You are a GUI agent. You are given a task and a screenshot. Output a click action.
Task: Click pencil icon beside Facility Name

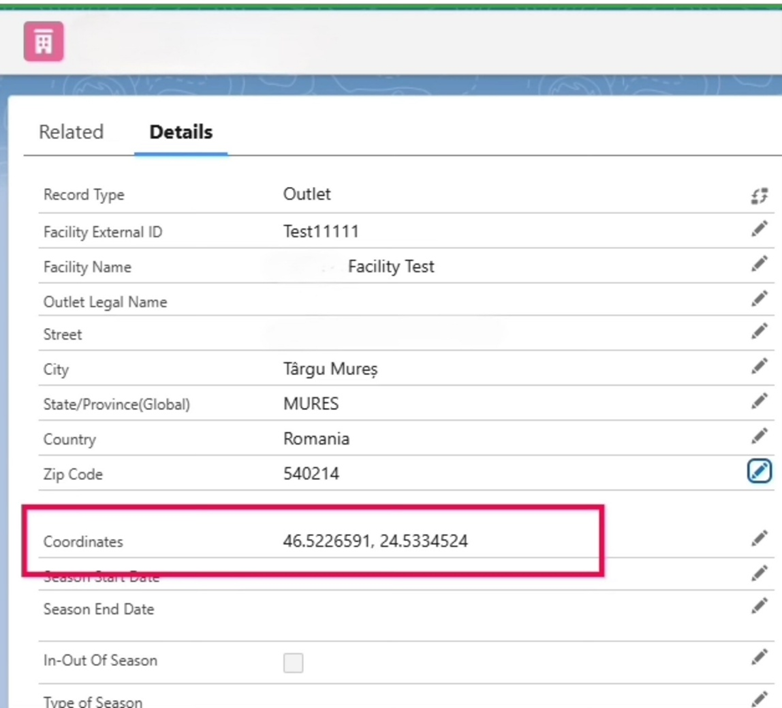point(759,265)
